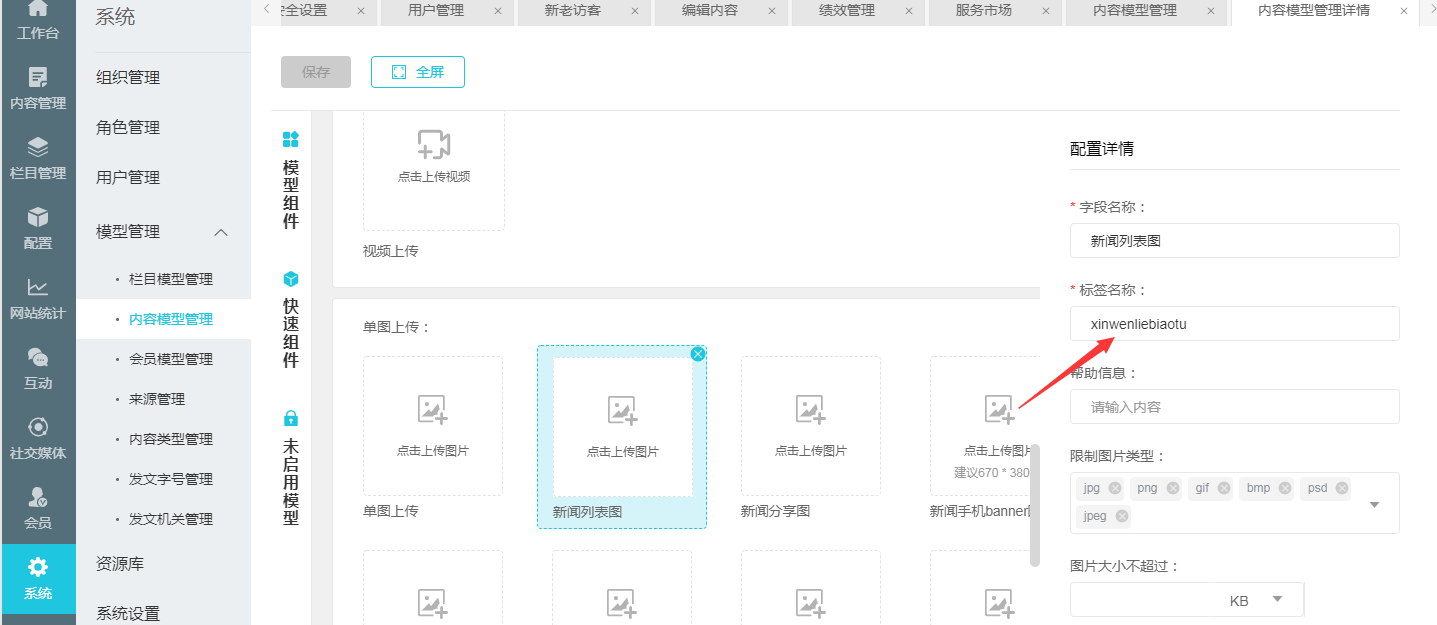Select the 未启用模型 lock icon
The height and width of the screenshot is (625, 1437).
291,418
